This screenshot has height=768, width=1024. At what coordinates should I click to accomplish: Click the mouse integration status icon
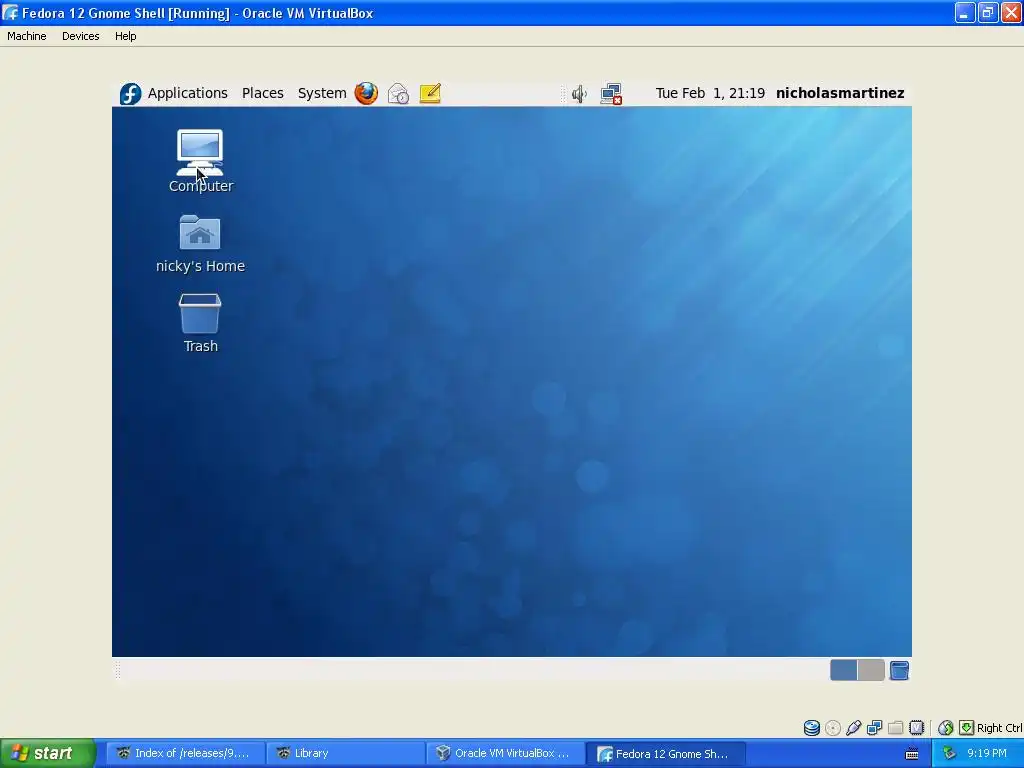pyautogui.click(x=945, y=728)
